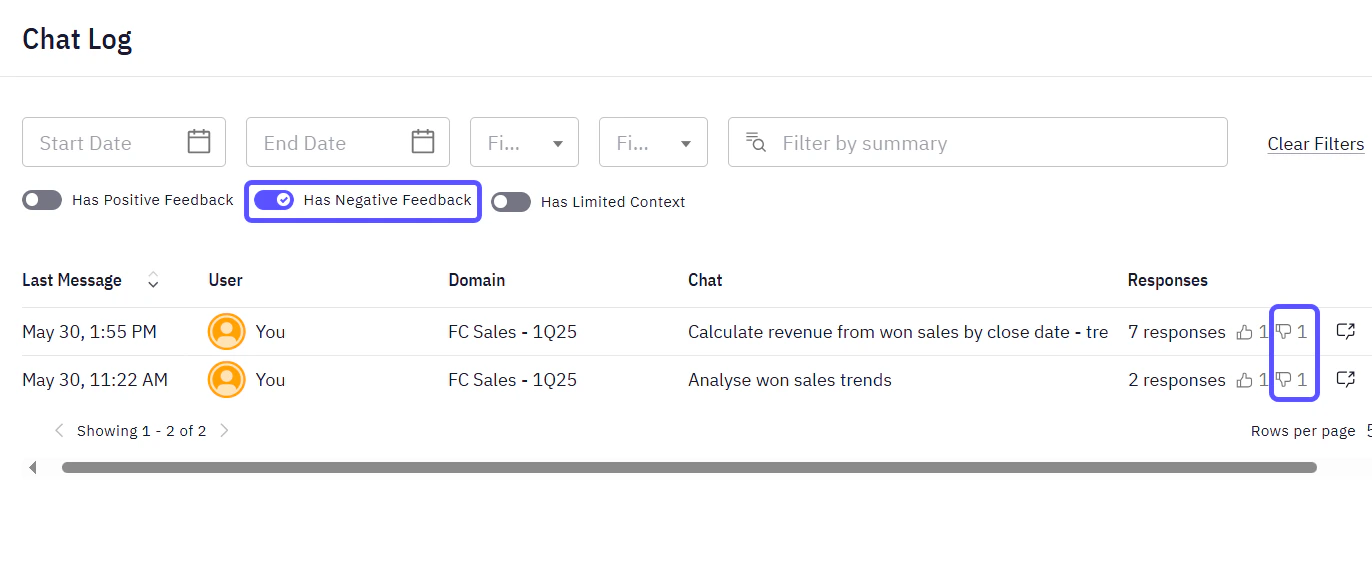Click the filter-search icon in summary field
This screenshot has width=1372, height=563.
coord(756,142)
